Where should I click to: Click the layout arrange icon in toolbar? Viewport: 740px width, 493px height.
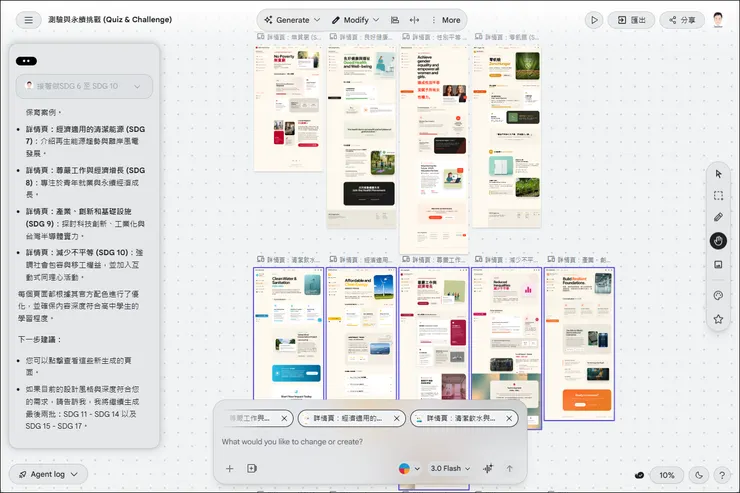395,20
